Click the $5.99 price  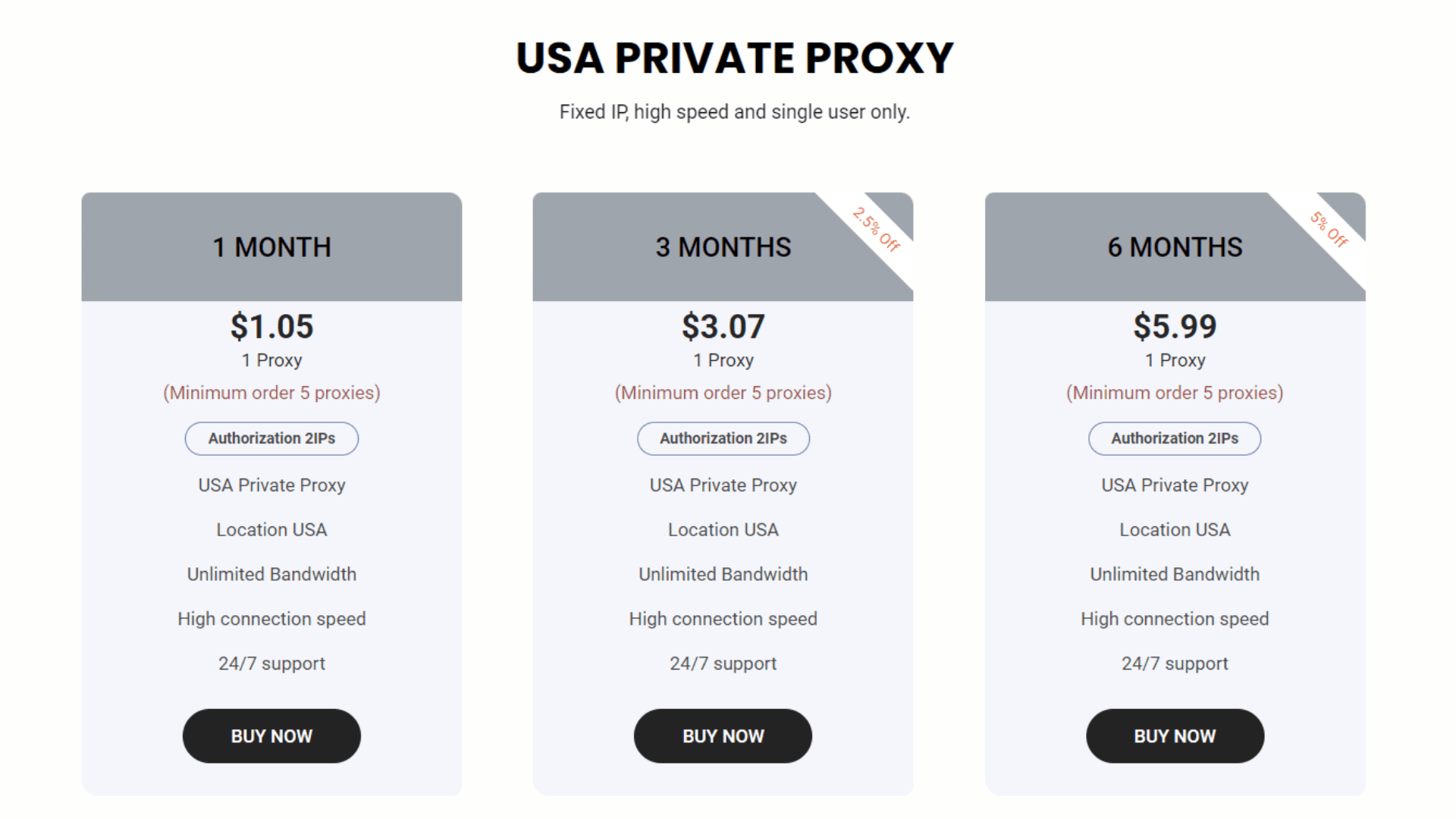pyautogui.click(x=1175, y=326)
